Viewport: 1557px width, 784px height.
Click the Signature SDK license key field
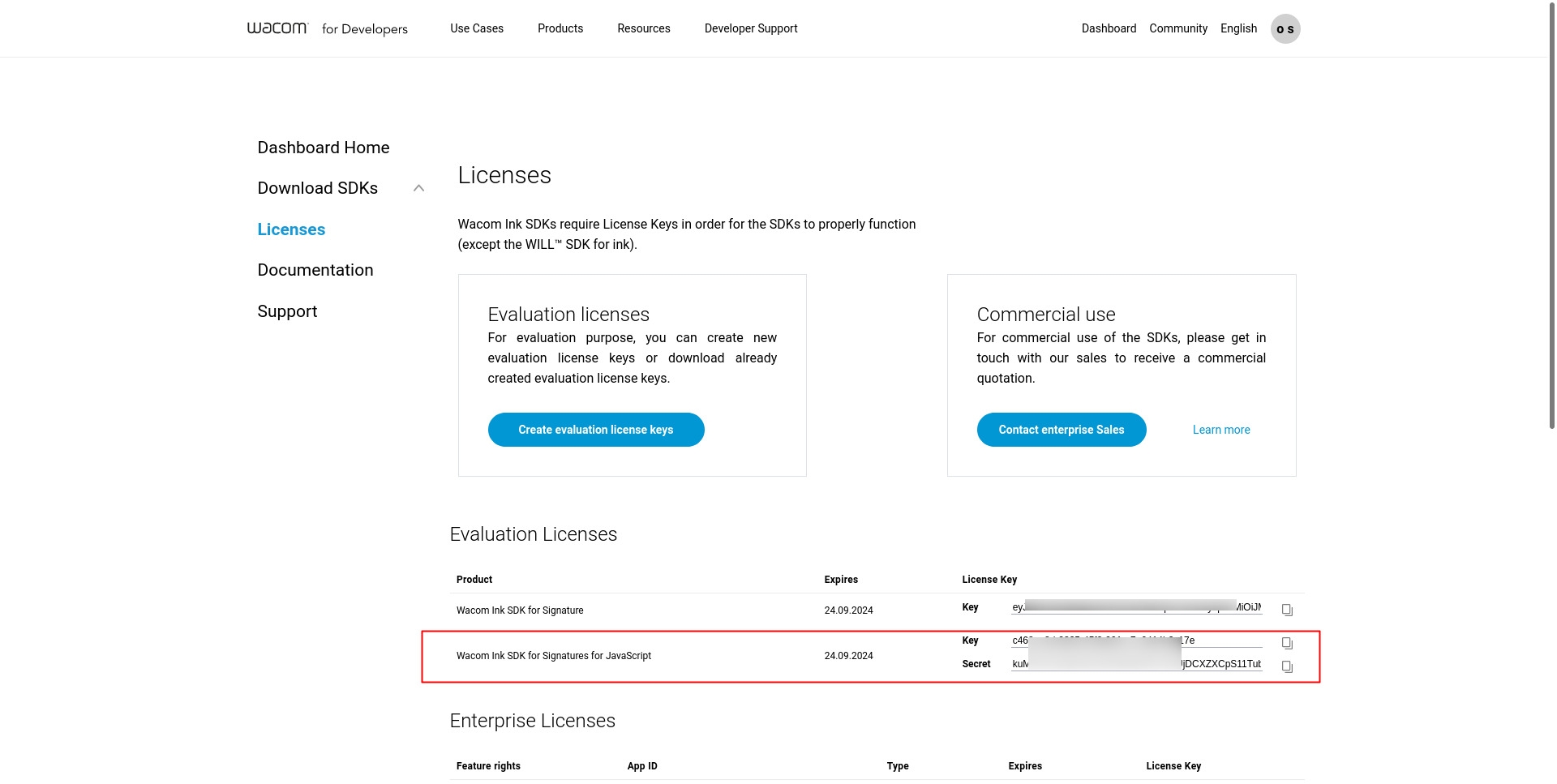(x=1135, y=607)
